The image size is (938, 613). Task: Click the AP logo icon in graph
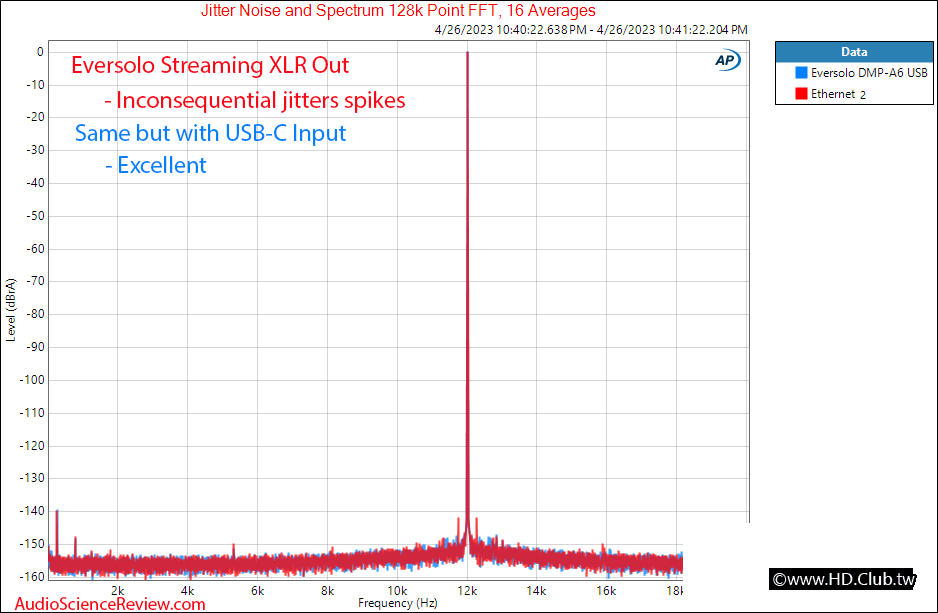pos(727,60)
